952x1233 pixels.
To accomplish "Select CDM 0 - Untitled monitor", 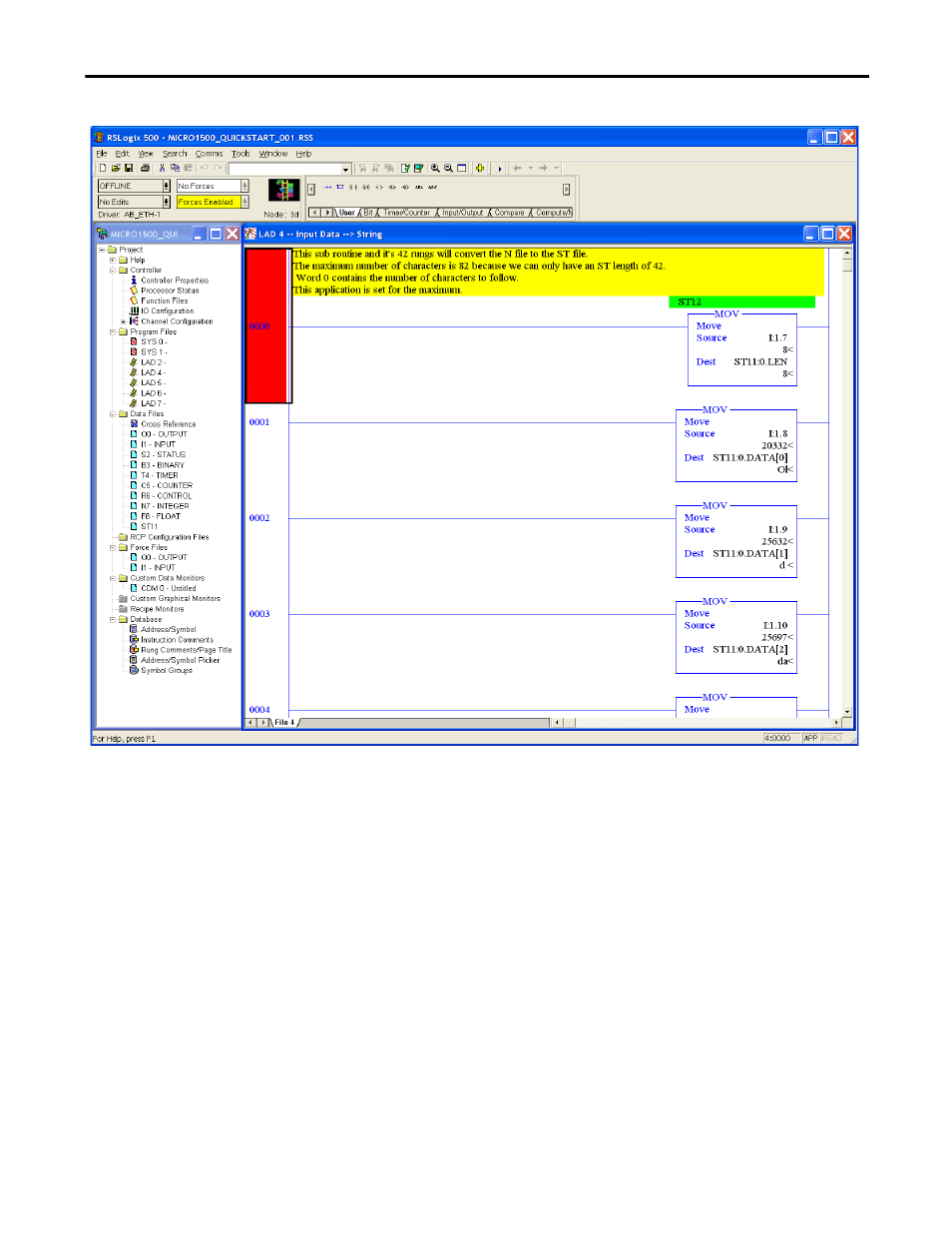I will click(x=169, y=589).
